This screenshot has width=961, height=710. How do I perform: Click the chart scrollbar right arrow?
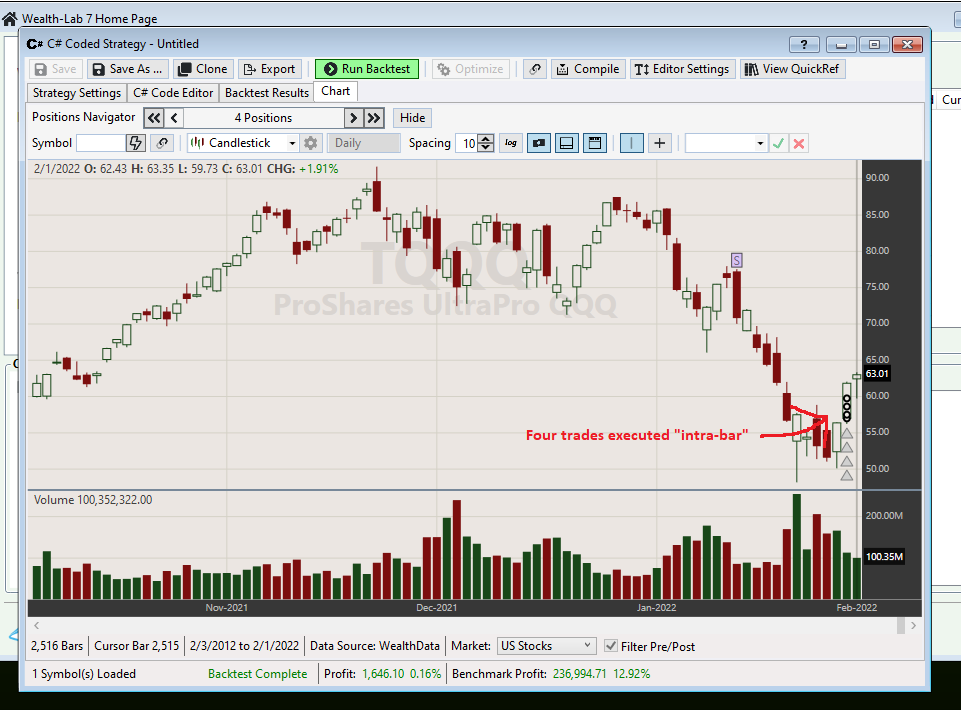click(x=913, y=625)
